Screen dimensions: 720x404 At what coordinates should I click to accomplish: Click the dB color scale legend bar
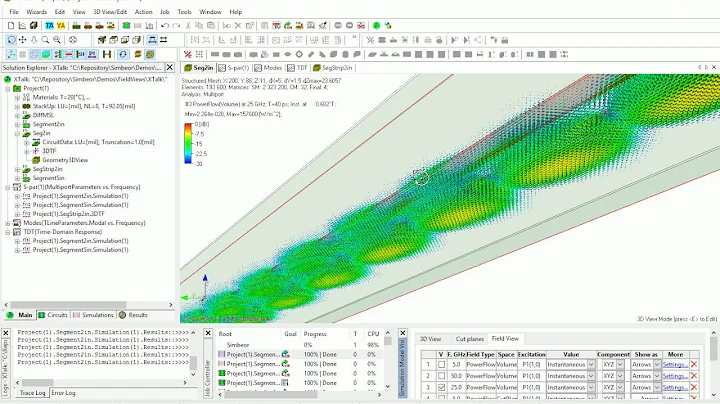[188, 143]
